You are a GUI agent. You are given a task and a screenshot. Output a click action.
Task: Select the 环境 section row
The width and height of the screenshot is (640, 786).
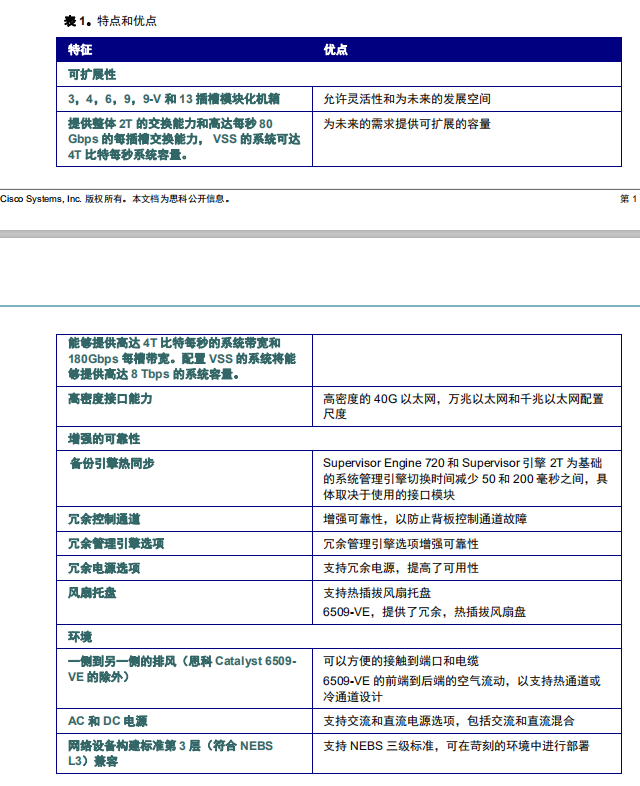(x=80, y=636)
